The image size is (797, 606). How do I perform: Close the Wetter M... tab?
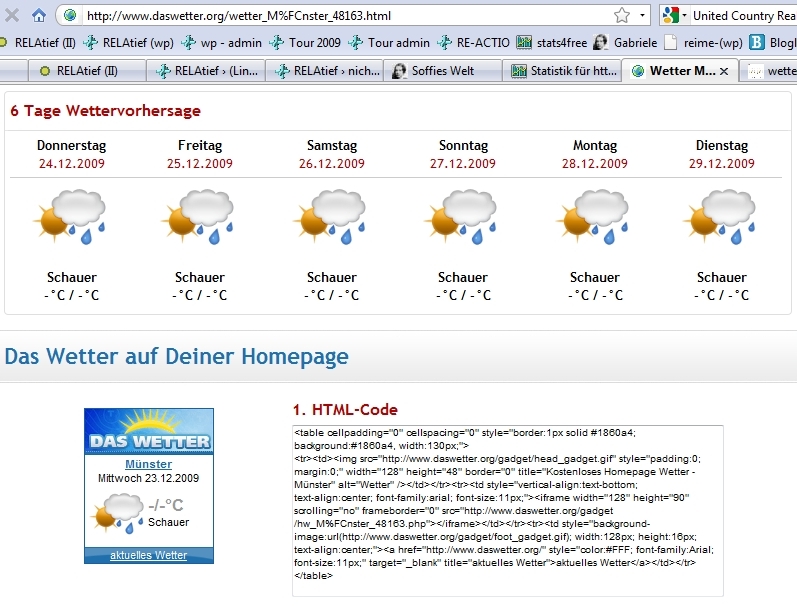pyautogui.click(x=724, y=72)
